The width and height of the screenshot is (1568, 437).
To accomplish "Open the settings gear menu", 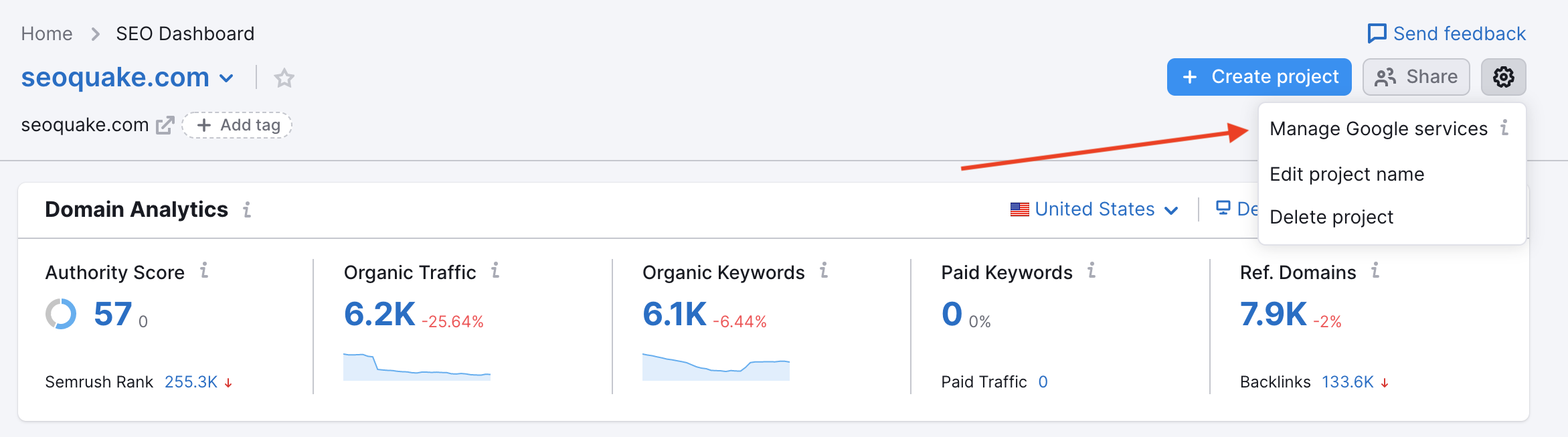I will (1503, 77).
